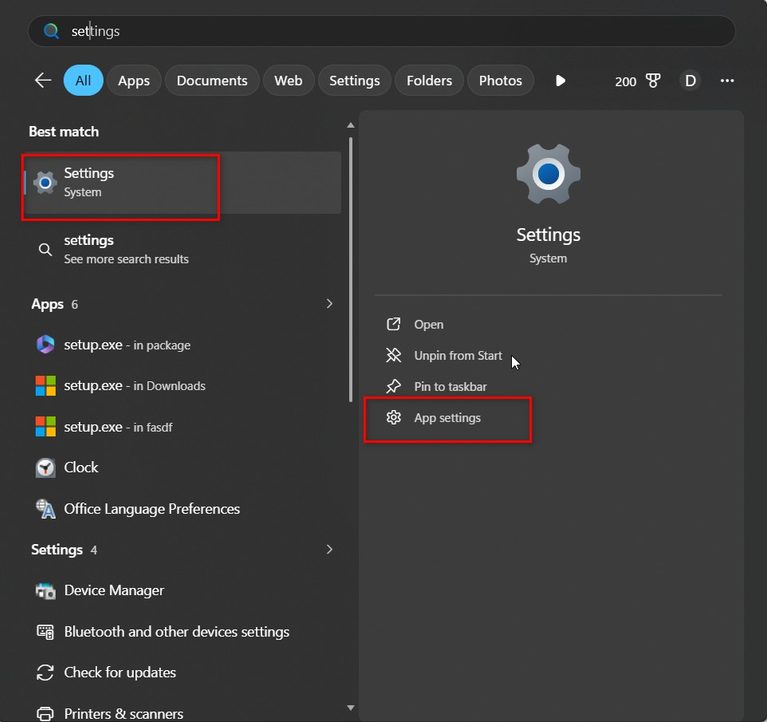This screenshot has width=767, height=722.
Task: Switch to the Settings filter tab
Action: point(354,80)
